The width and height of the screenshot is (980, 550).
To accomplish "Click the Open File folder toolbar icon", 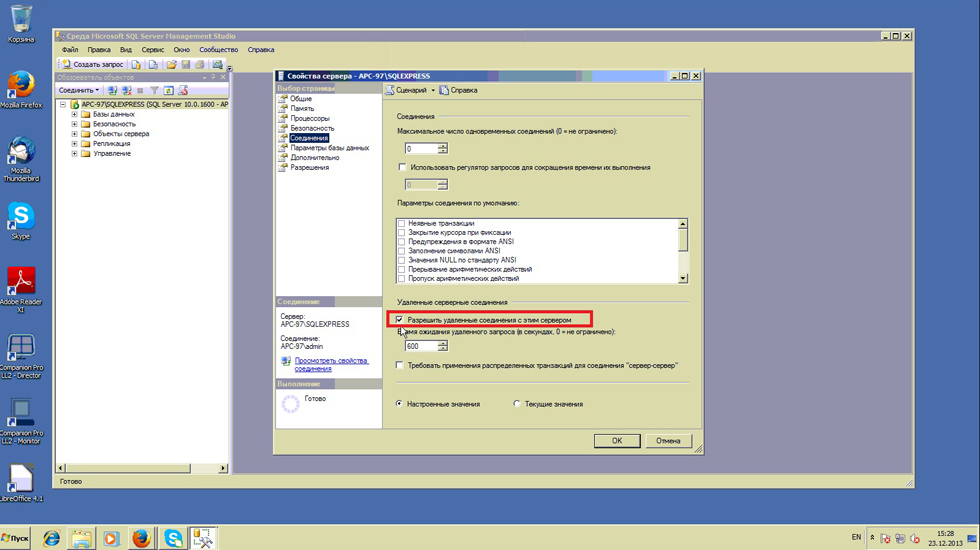I will tap(171, 64).
